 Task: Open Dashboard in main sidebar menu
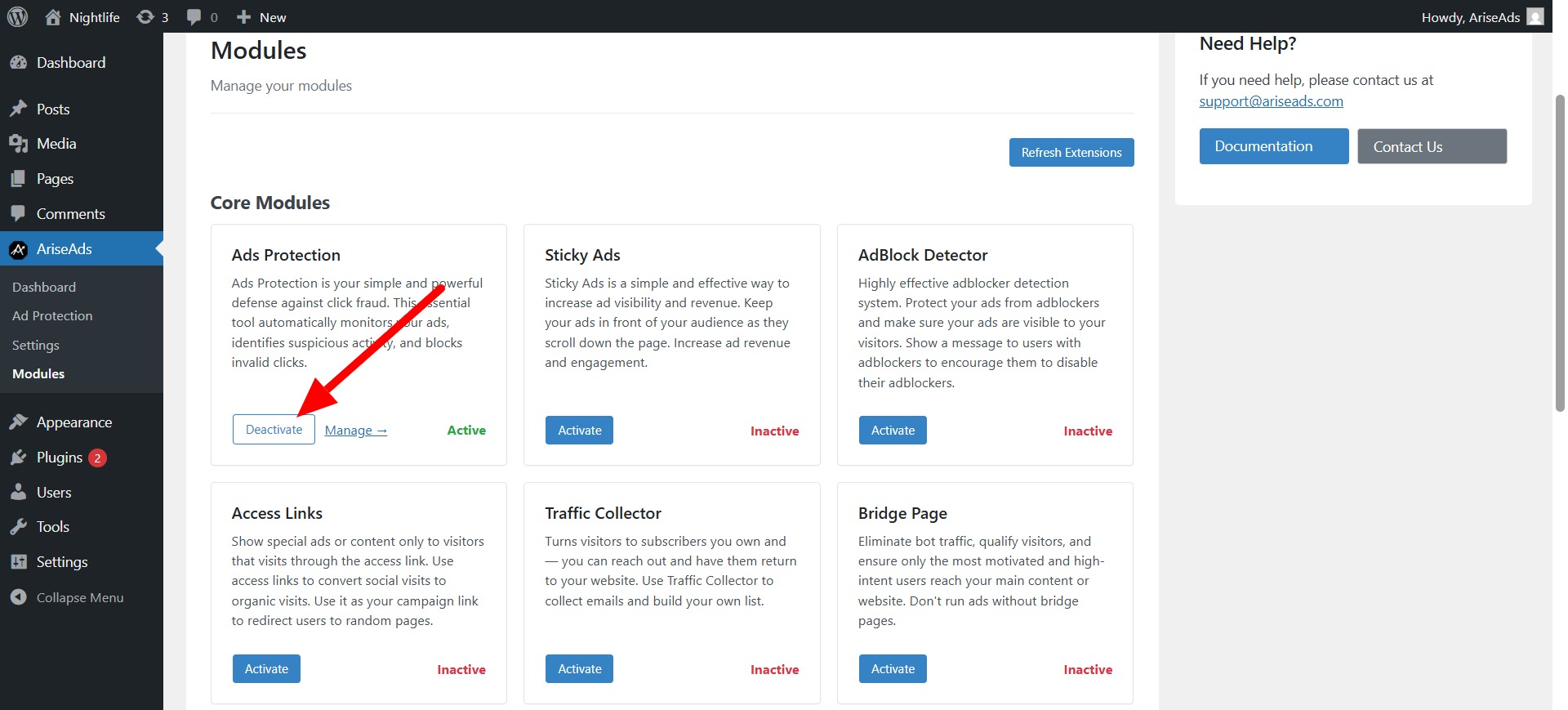click(71, 62)
